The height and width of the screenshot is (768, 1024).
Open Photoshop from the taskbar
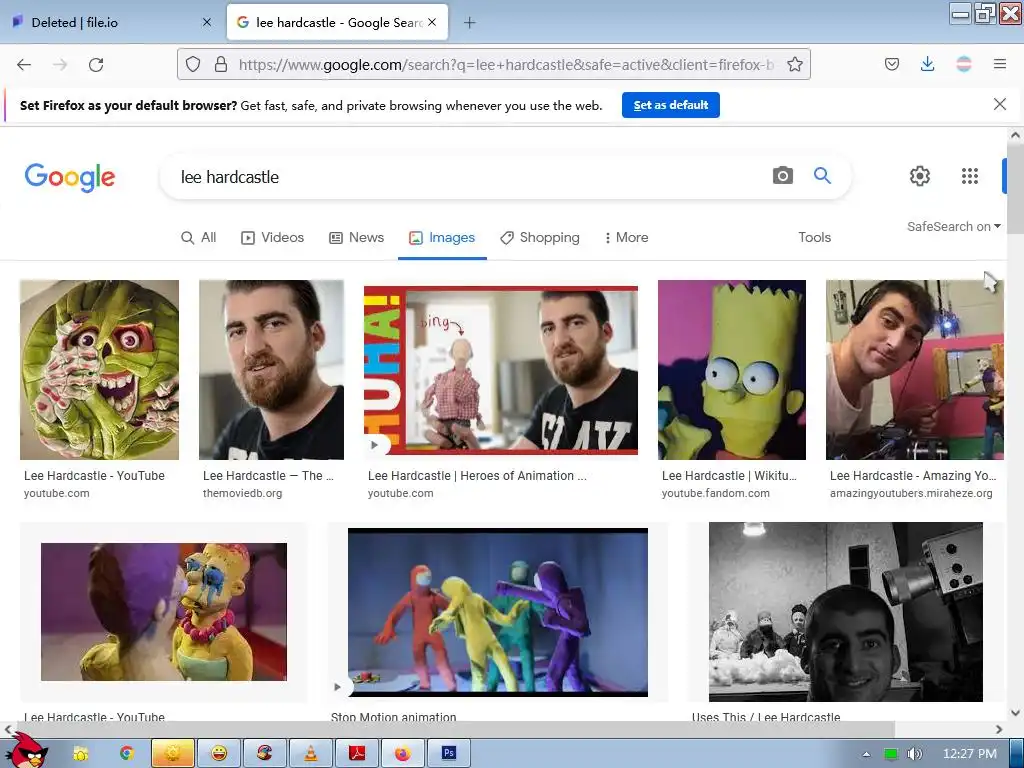pos(448,753)
